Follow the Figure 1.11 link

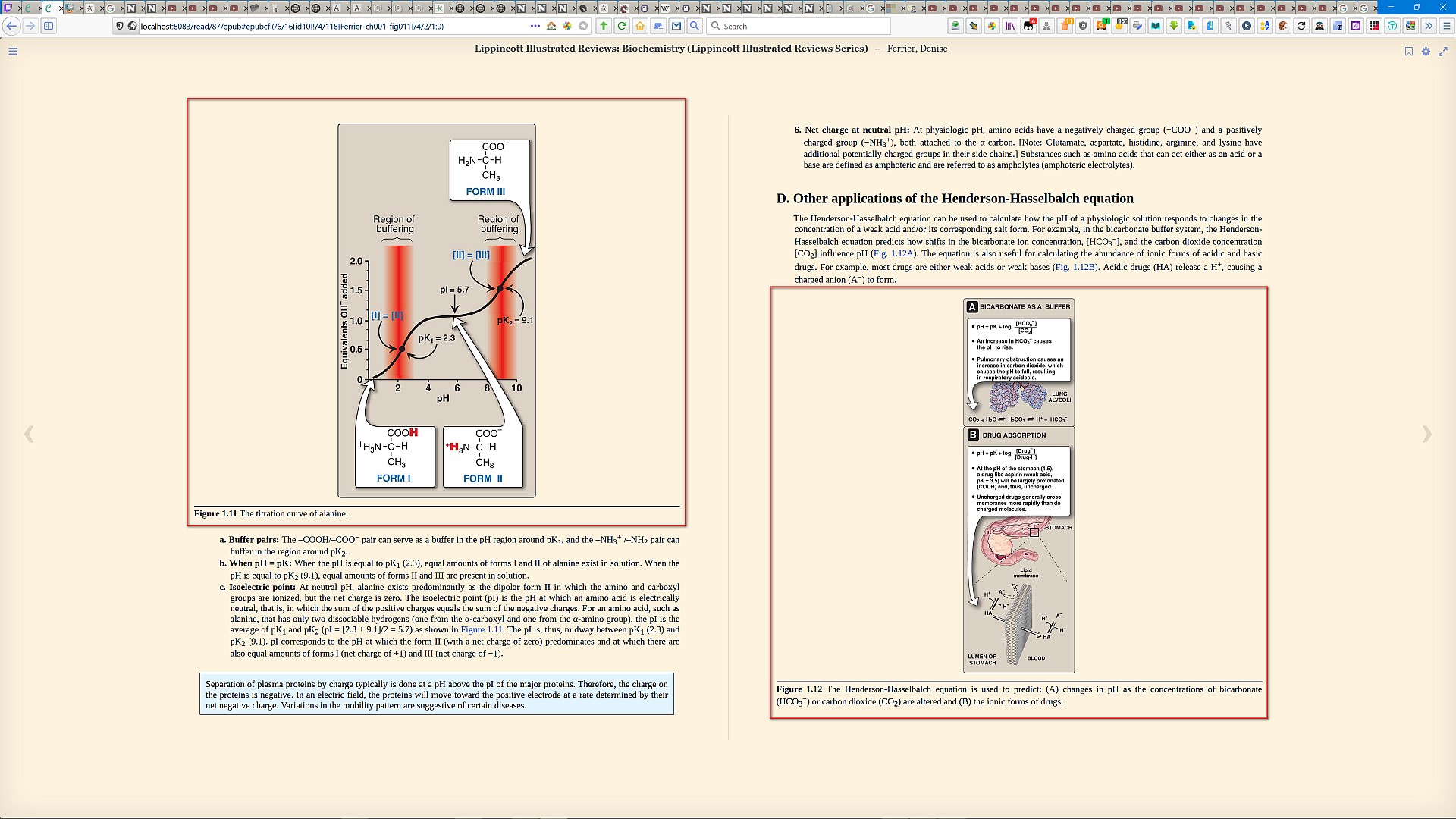[482, 629]
